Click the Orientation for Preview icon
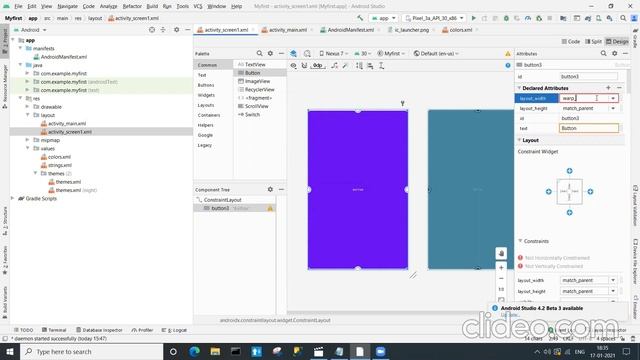Image resolution: width=640 pixels, height=360 pixels. click(x=307, y=53)
